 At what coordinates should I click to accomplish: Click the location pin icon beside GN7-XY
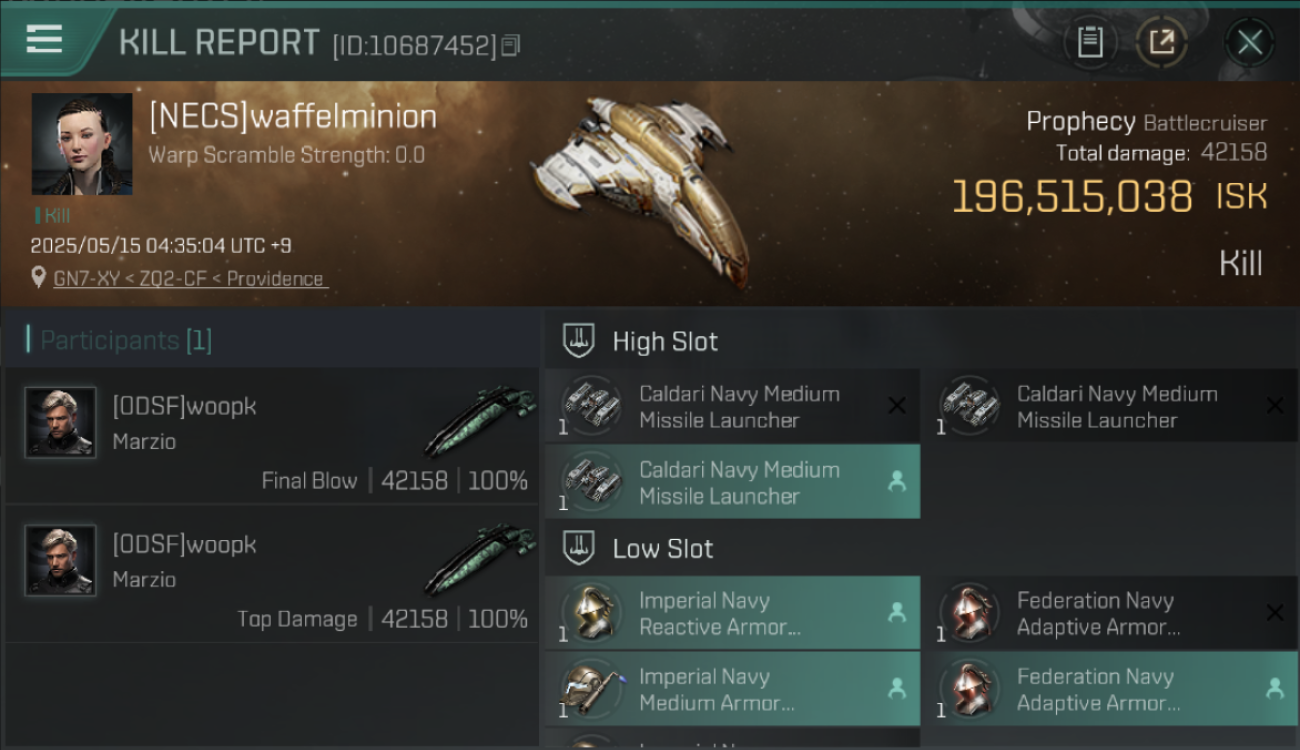click(38, 278)
